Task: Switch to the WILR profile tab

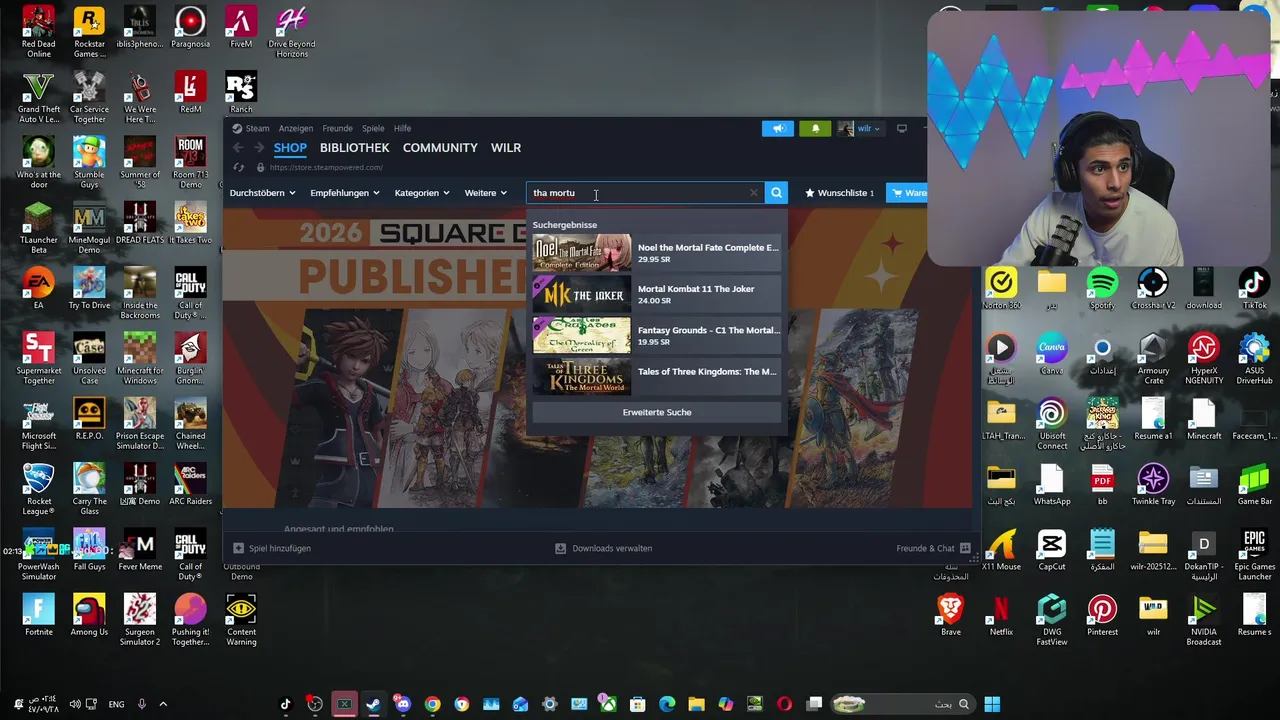Action: click(506, 148)
